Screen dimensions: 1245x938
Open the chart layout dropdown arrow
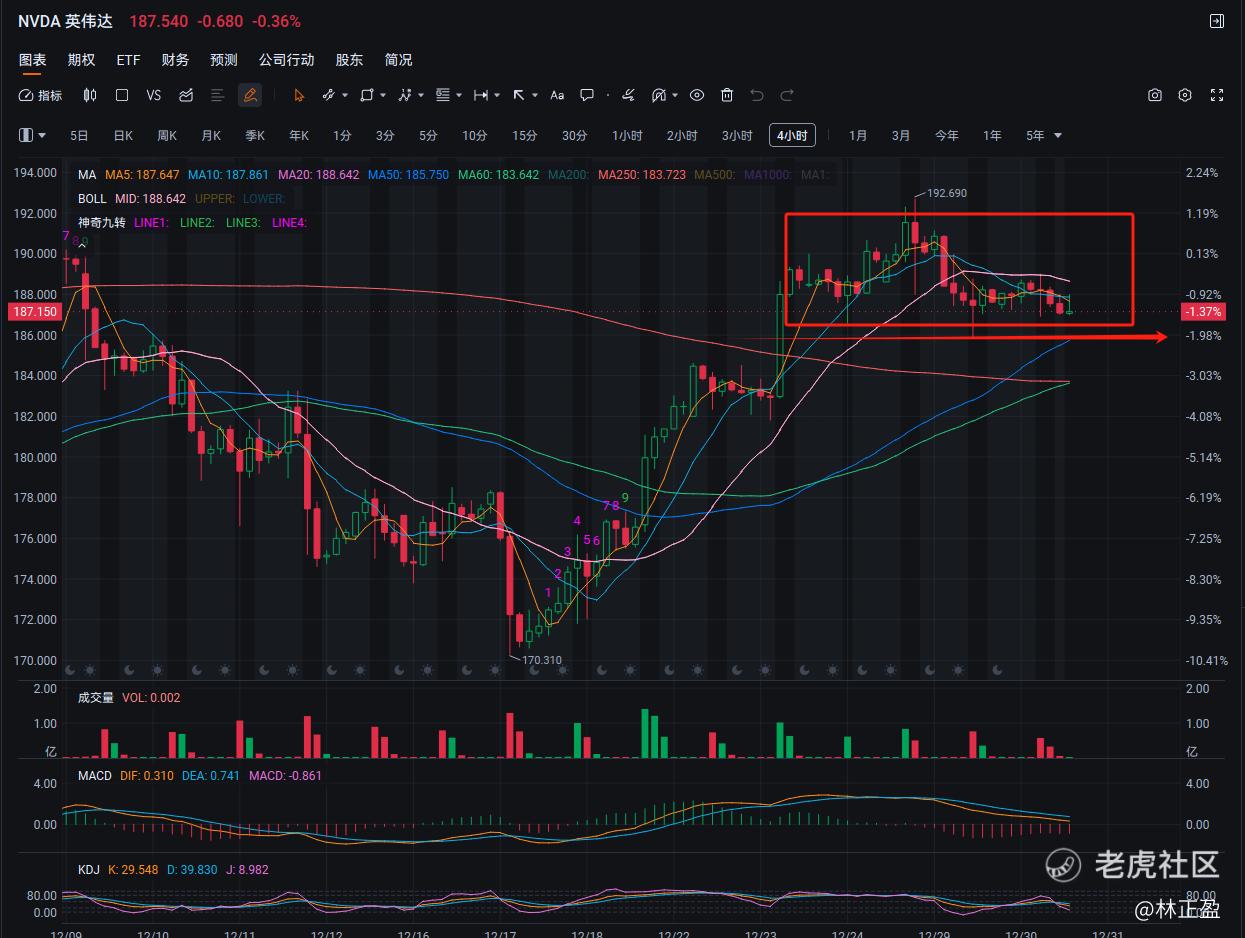pyautogui.click(x=42, y=136)
